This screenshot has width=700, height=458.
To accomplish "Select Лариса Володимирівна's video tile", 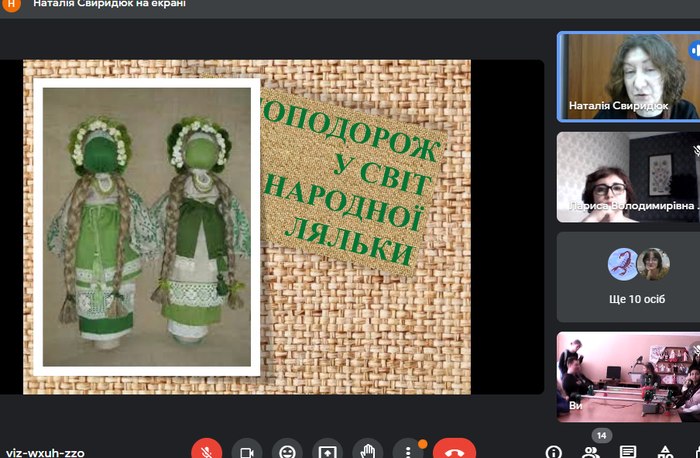I will (x=628, y=176).
